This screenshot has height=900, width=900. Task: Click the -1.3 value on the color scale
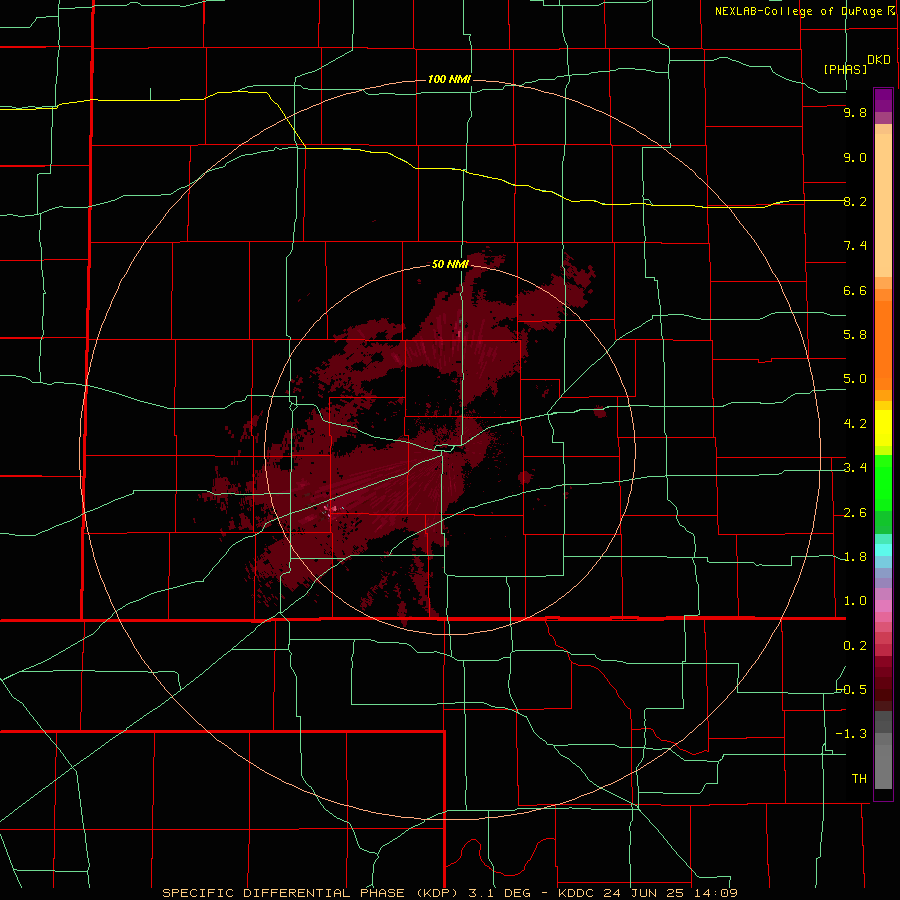pos(851,734)
